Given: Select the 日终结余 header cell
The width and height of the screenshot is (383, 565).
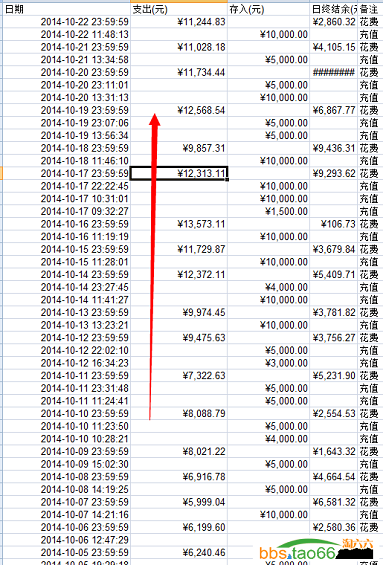Looking at the screenshot, I should (x=334, y=9).
